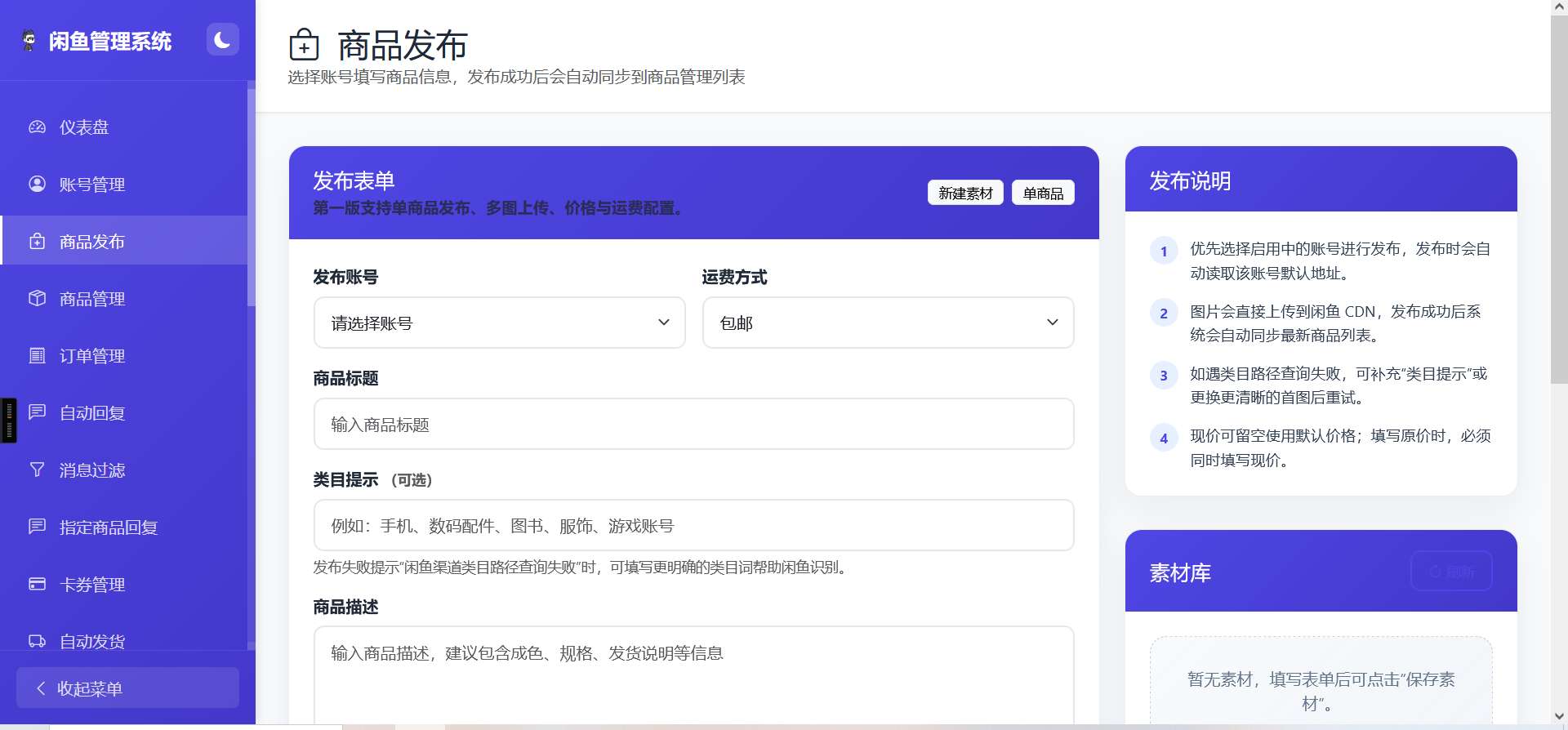
Task: Click the 商品发布 bag icon in sidebar
Action: (x=37, y=241)
